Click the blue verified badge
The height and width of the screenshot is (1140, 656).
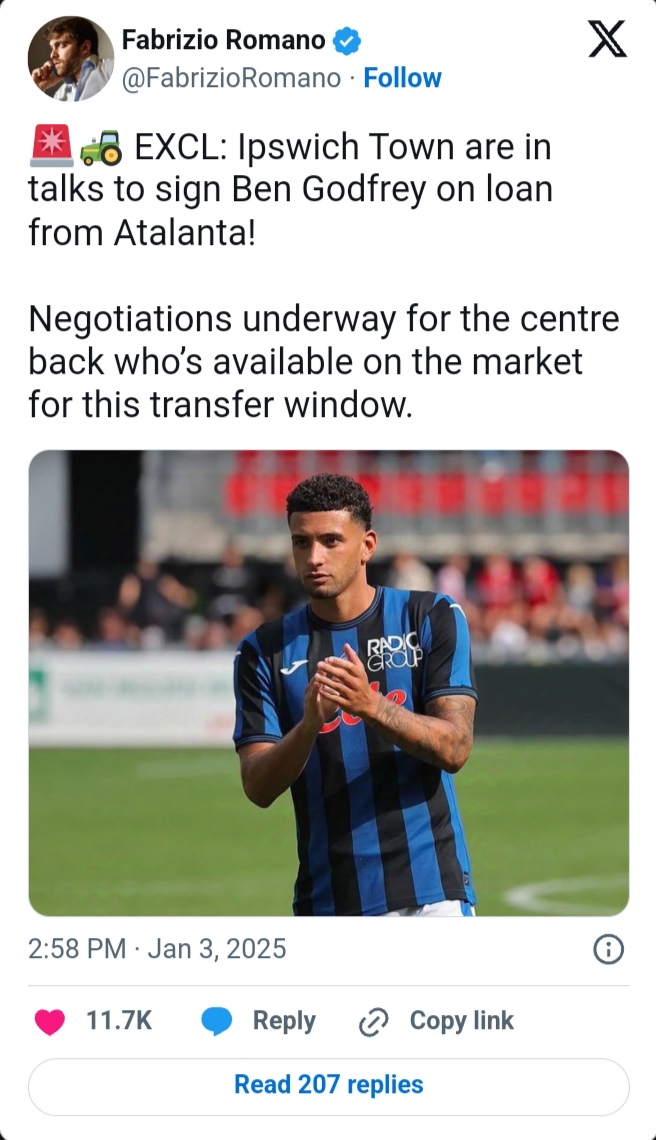346,41
